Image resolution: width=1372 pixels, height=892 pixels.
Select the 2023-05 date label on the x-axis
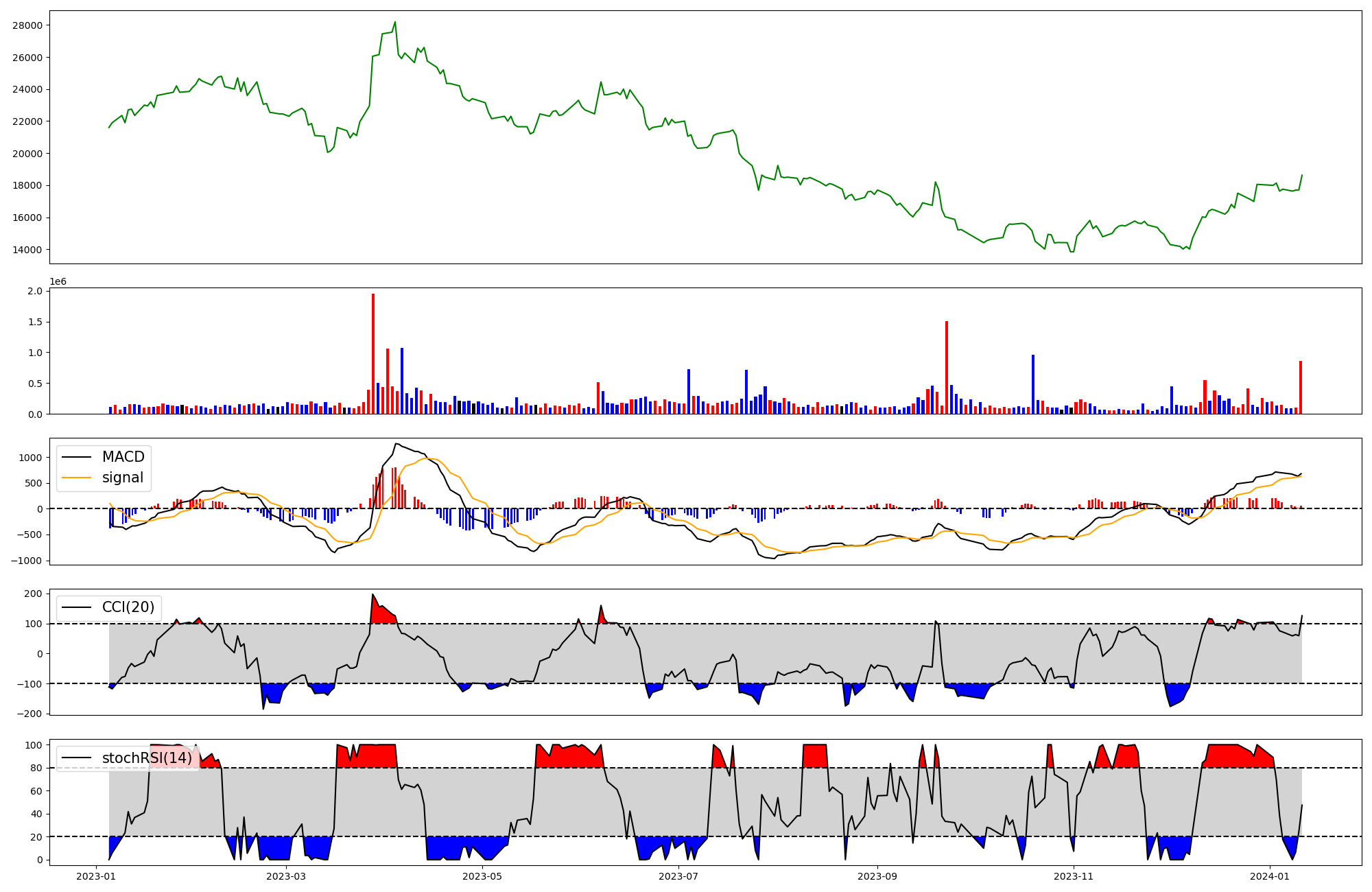click(482, 876)
